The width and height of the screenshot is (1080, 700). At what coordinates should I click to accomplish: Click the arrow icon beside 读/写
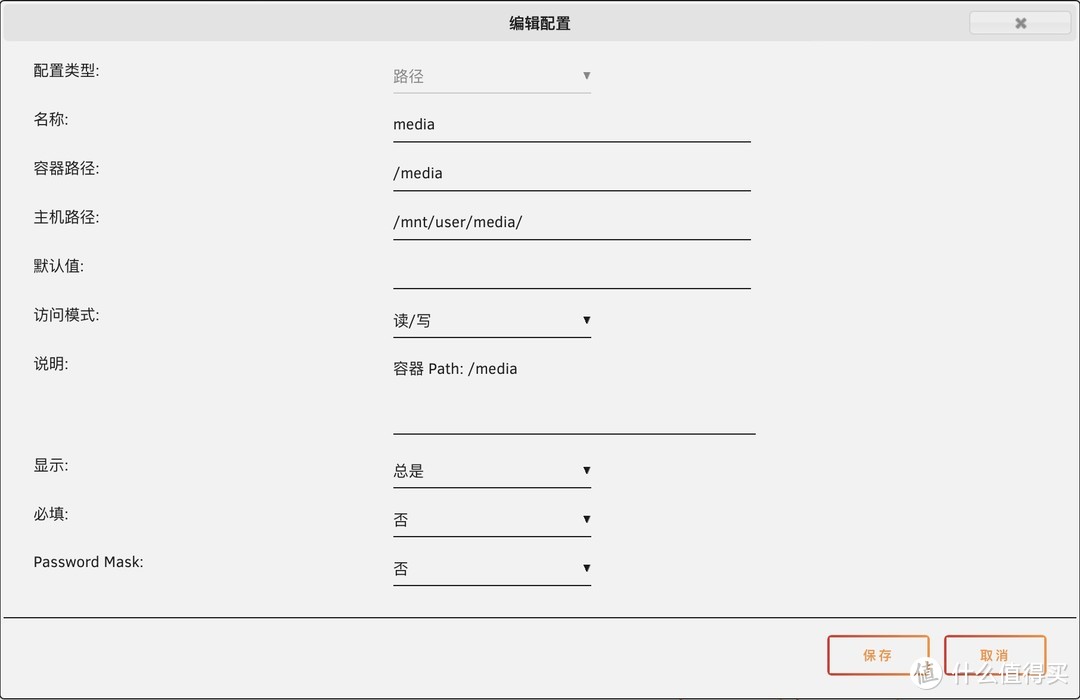tap(586, 321)
